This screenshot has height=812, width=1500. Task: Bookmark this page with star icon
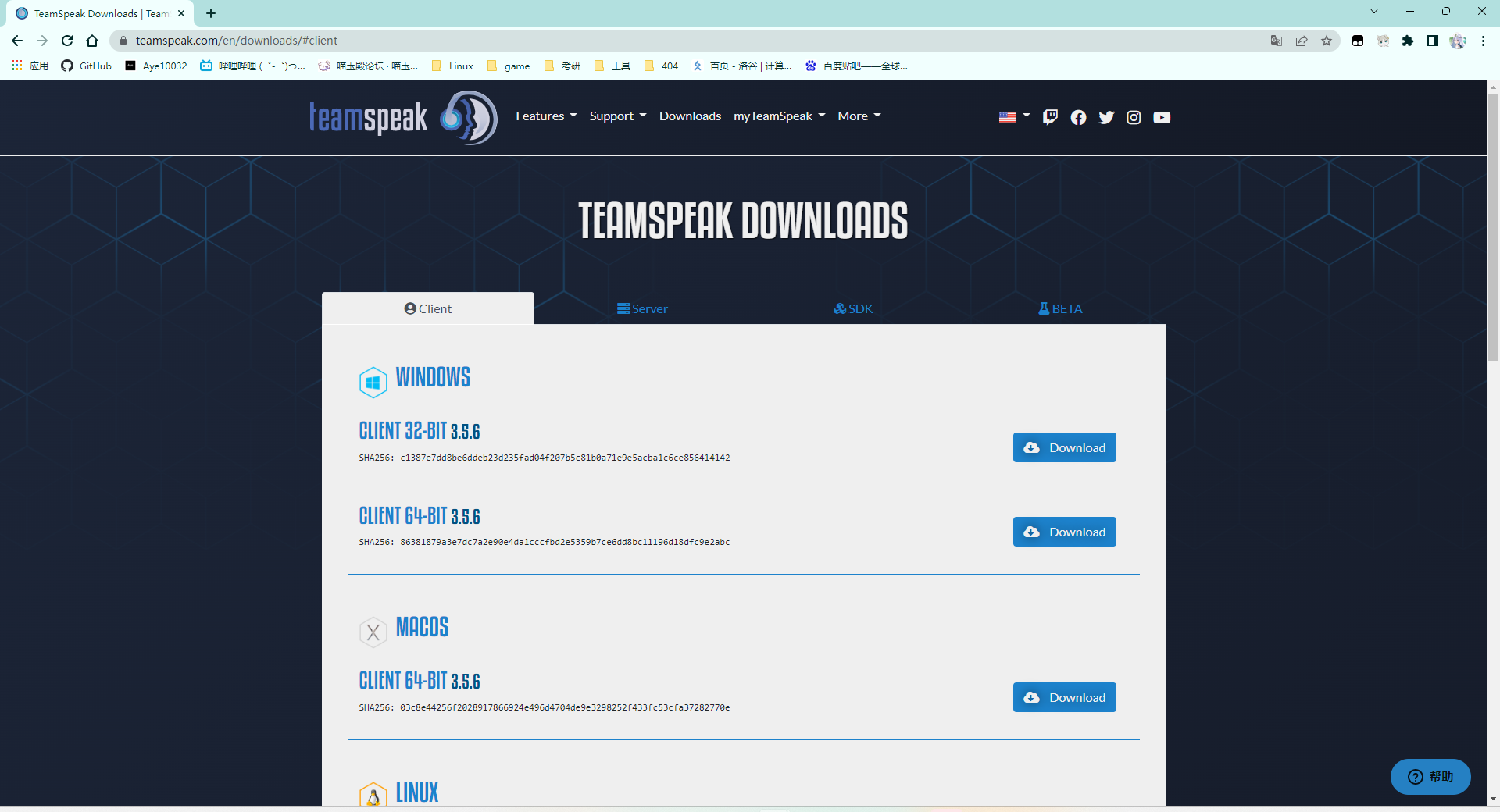coord(1327,41)
